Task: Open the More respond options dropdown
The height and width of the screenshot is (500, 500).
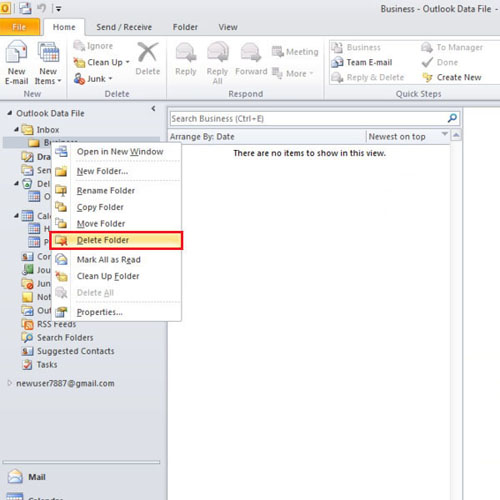Action: (x=293, y=73)
